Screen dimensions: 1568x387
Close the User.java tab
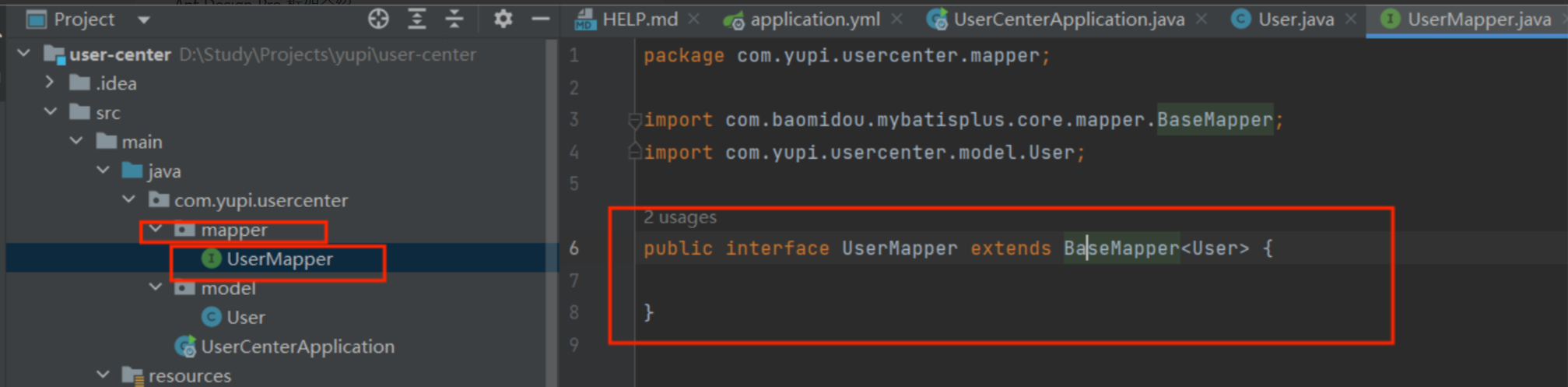pos(1351,19)
